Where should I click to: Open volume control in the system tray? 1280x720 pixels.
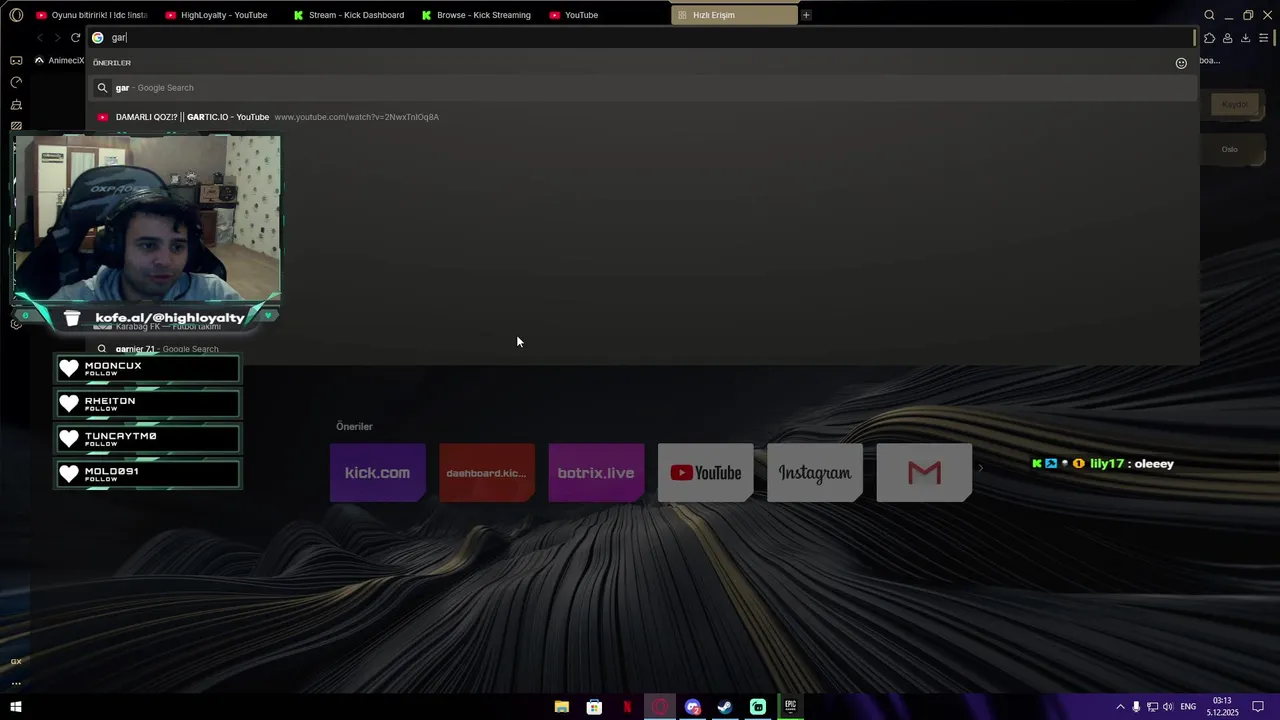[x=1168, y=707]
